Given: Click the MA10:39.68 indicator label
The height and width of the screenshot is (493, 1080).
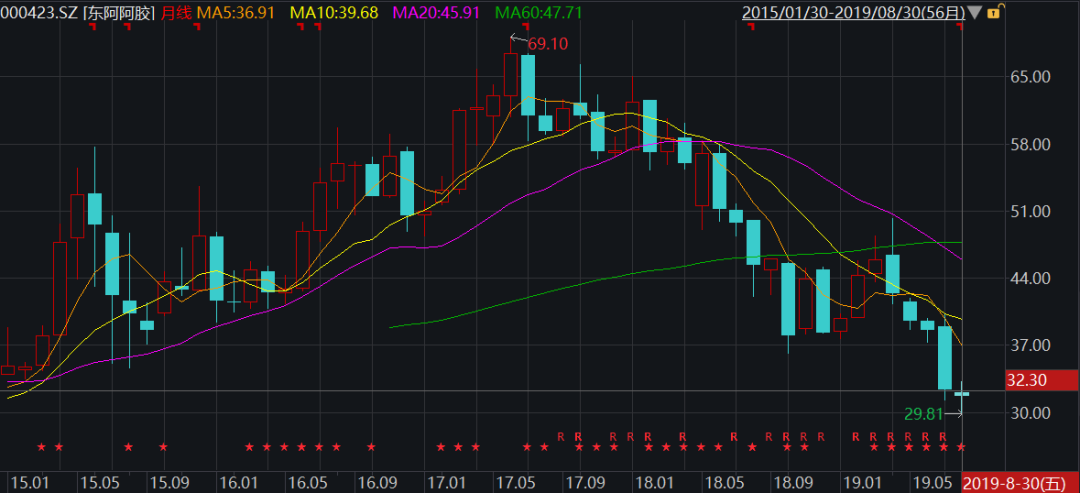Looking at the screenshot, I should [334, 13].
